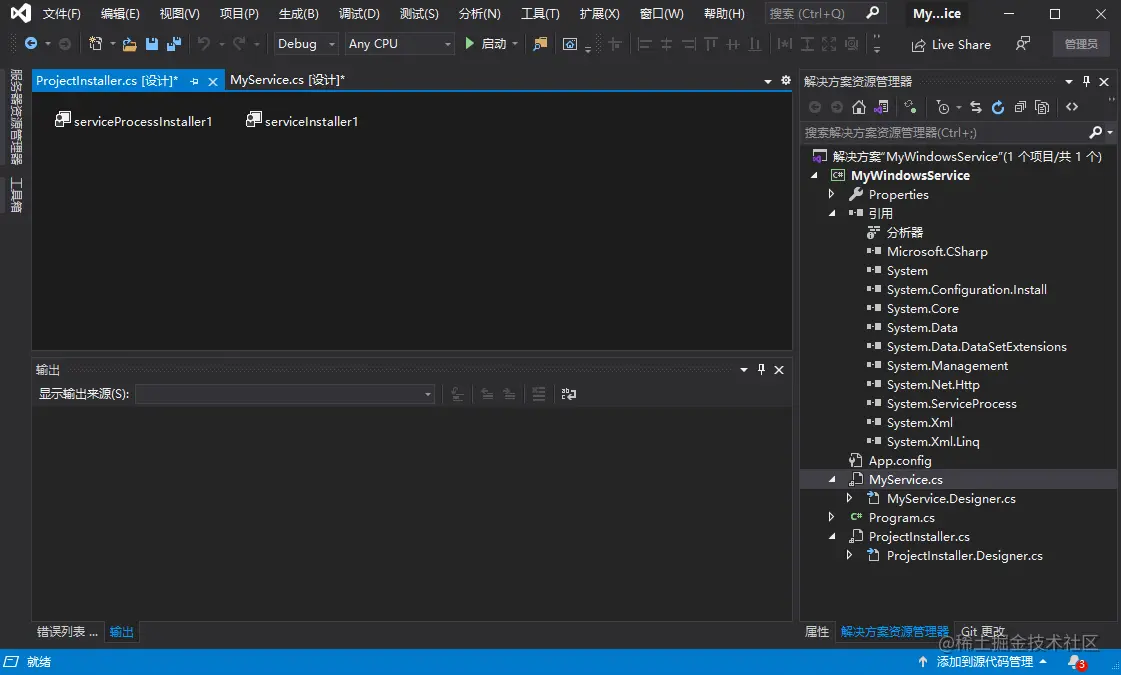Click the Open File folder icon

pos(129,44)
